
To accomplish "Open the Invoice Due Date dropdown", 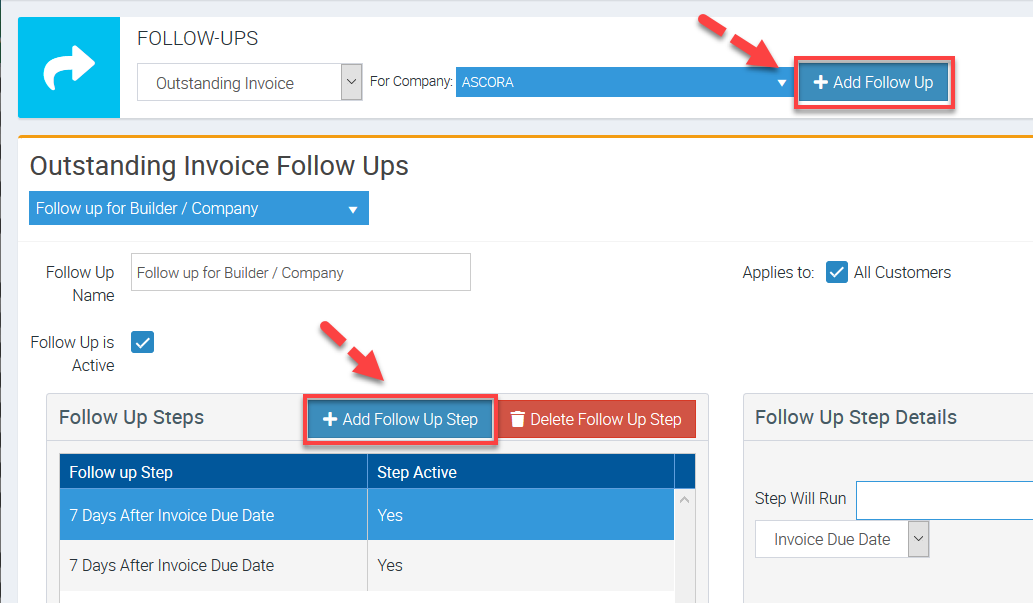I will point(919,539).
